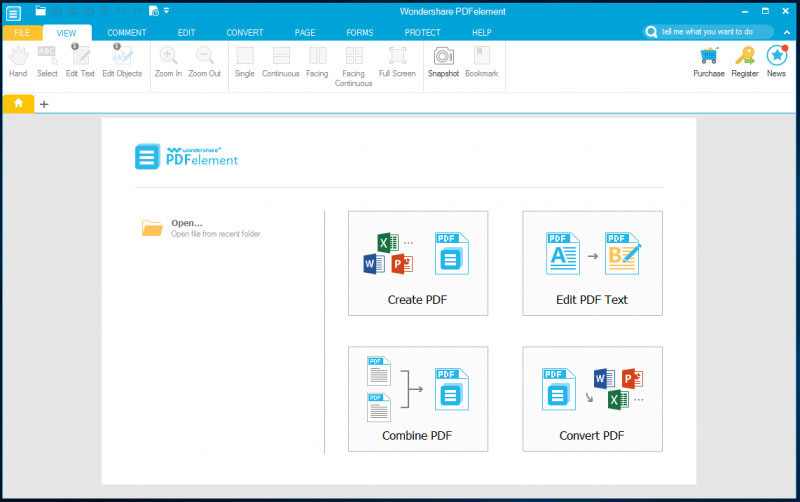800x502 pixels.
Task: Click the Edit PDF Text tile
Action: click(x=592, y=263)
